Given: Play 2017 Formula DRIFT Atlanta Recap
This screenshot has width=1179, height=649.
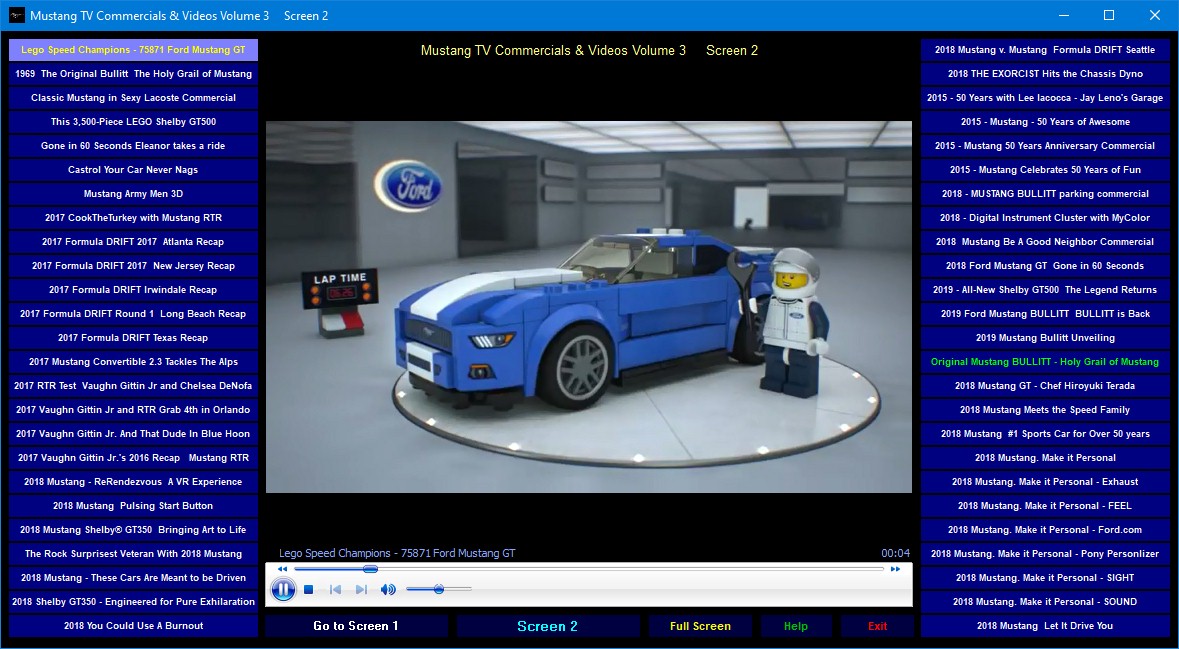Looking at the screenshot, I should [x=133, y=242].
